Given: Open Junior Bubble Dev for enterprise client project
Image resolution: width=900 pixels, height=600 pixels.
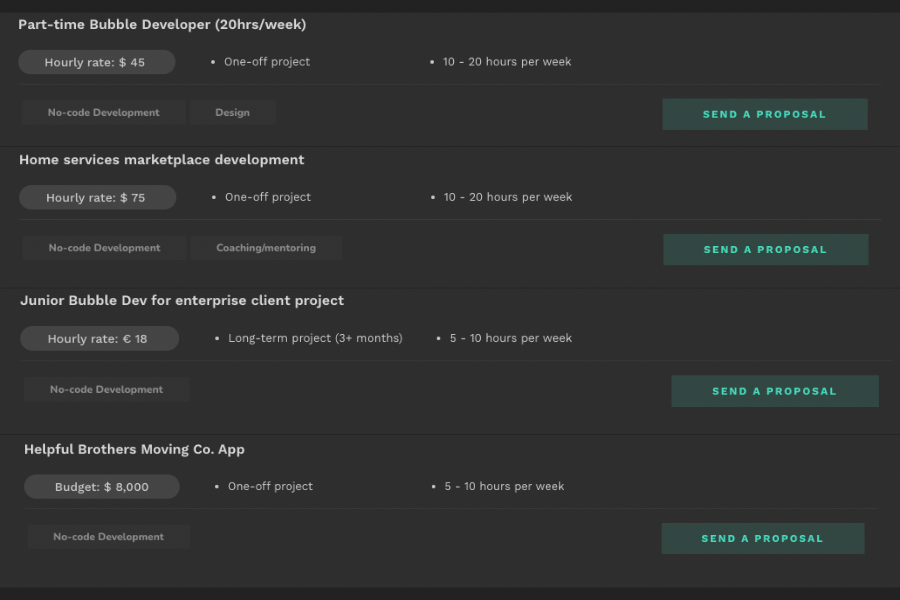Looking at the screenshot, I should 182,300.
